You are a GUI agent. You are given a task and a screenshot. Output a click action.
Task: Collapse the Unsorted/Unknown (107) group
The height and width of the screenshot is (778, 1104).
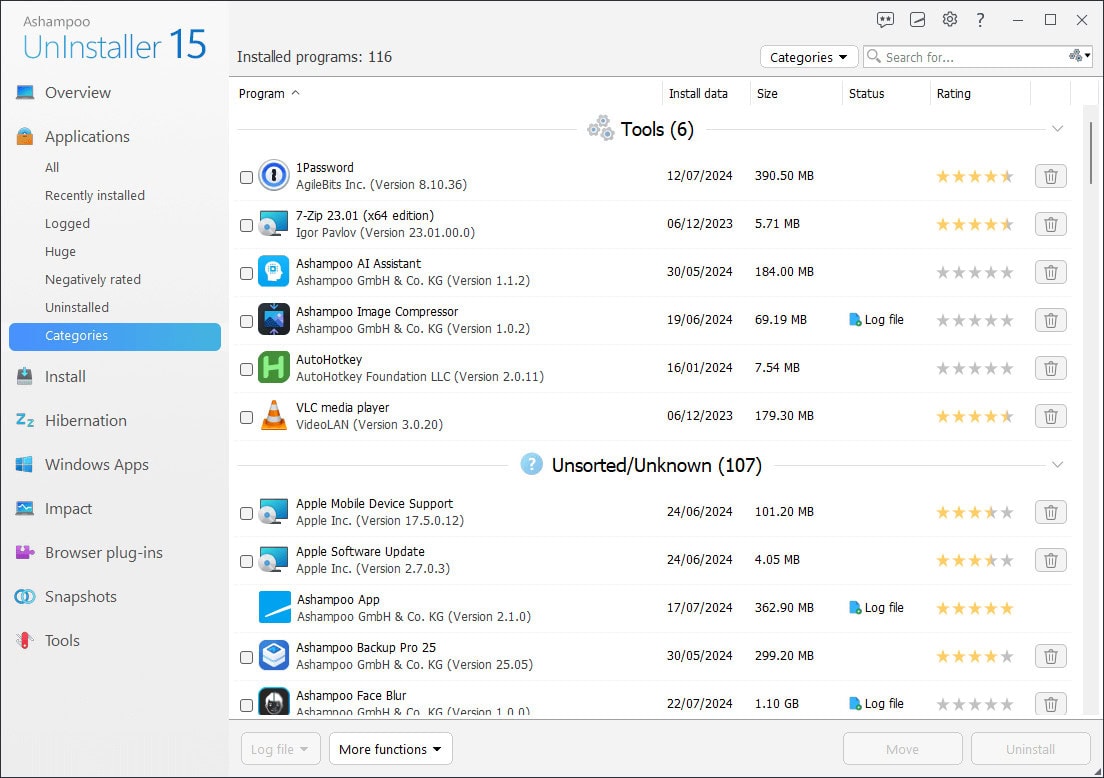(x=1058, y=465)
